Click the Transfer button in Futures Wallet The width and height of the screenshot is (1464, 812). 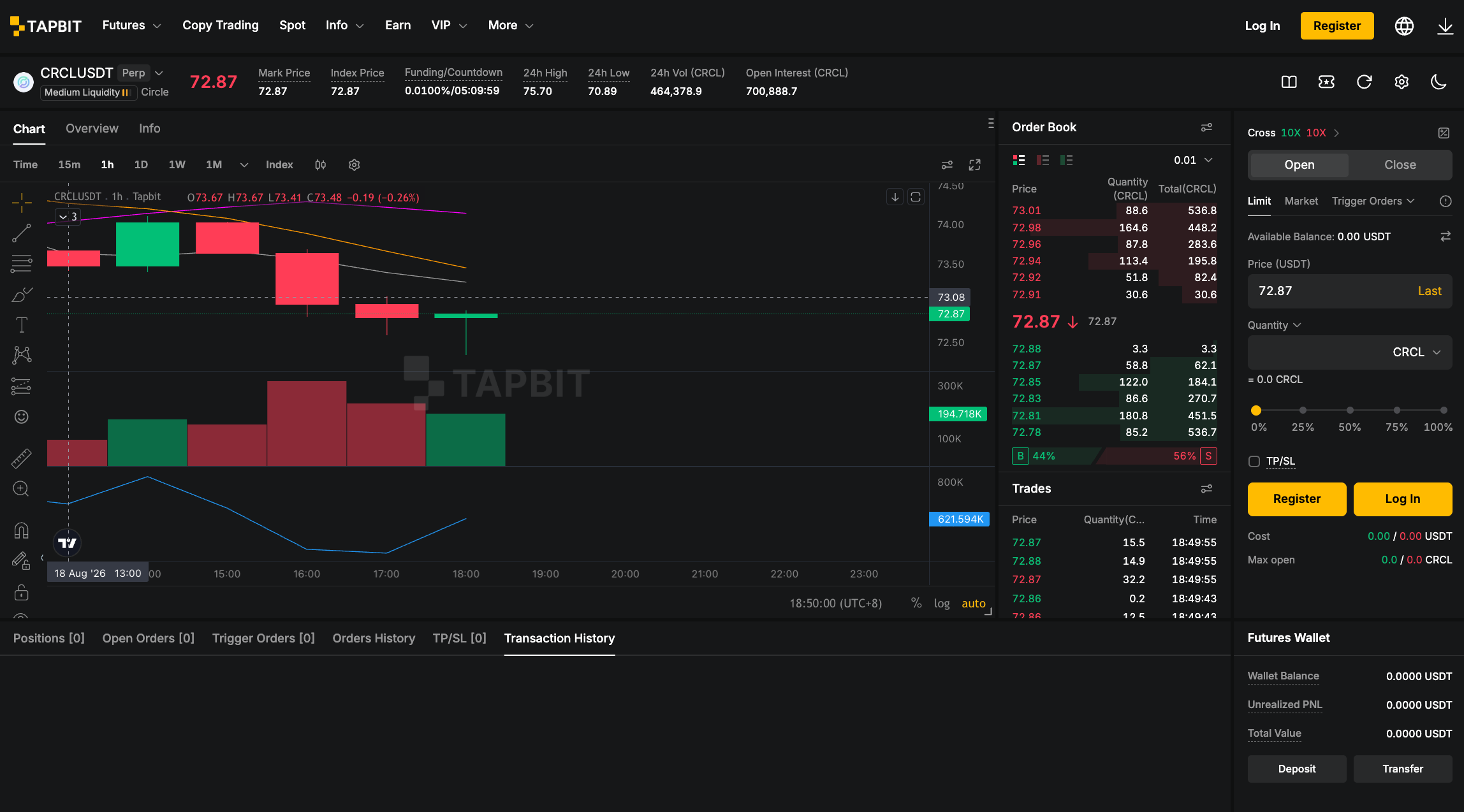point(1402,769)
